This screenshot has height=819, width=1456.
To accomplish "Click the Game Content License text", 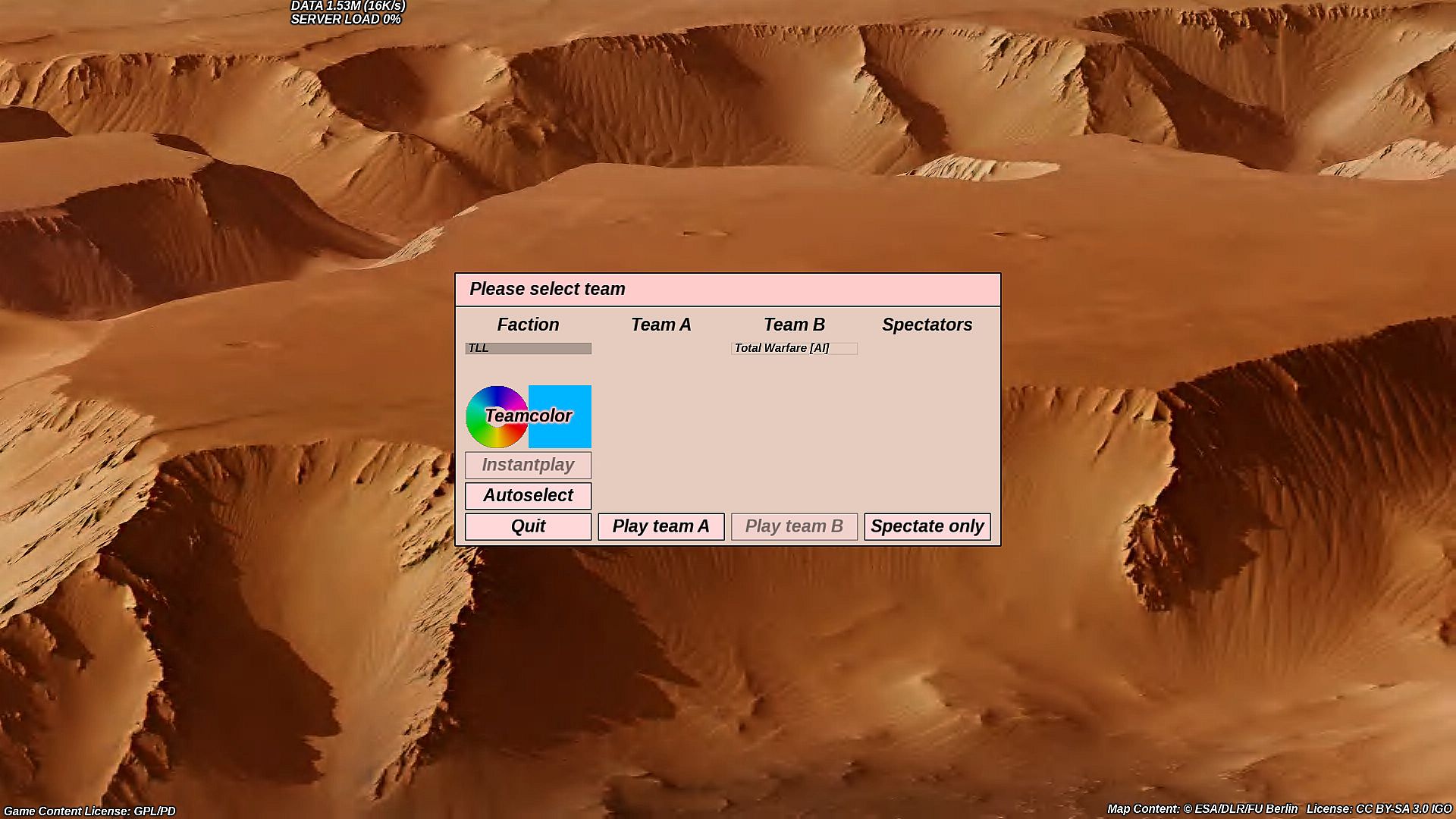I will pyautogui.click(x=89, y=811).
